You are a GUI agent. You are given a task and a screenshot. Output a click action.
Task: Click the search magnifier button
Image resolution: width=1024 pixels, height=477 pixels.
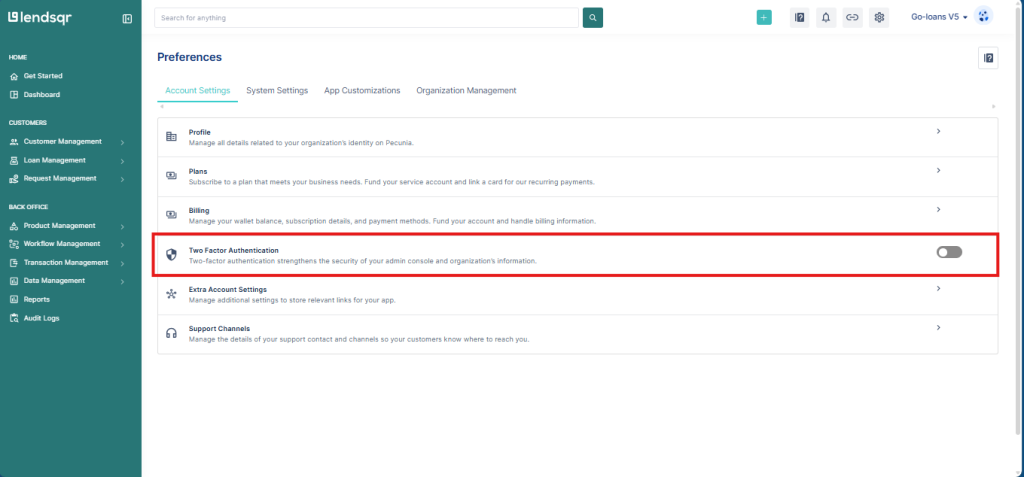pos(593,17)
